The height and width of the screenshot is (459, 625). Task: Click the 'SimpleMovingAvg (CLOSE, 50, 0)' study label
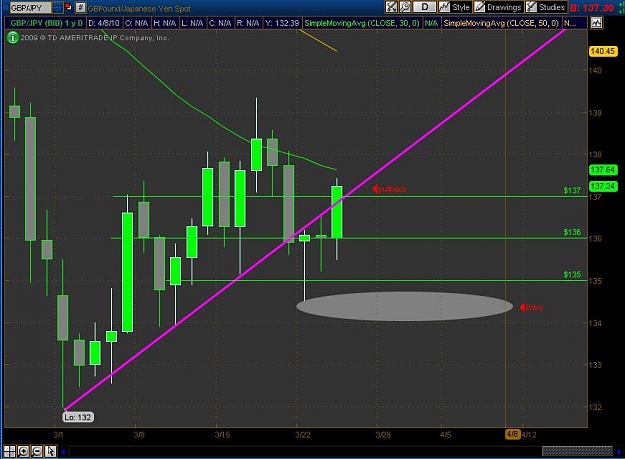[501, 23]
